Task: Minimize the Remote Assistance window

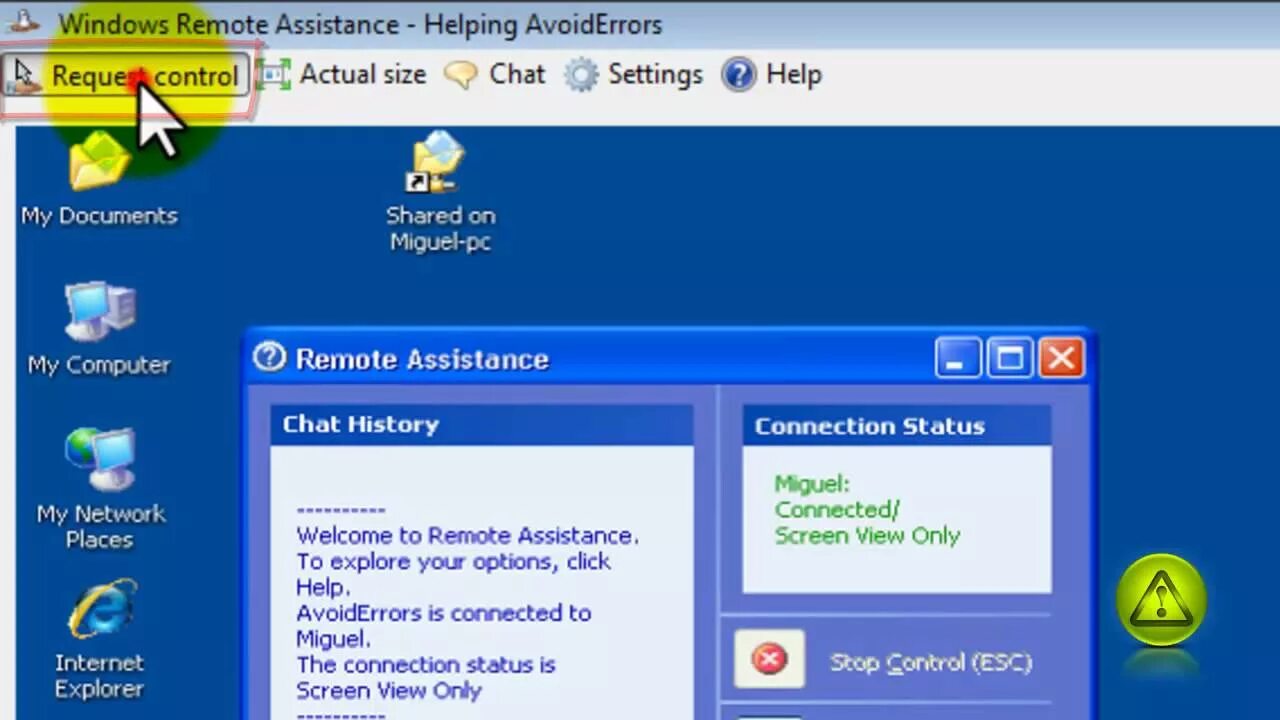Action: (x=957, y=358)
